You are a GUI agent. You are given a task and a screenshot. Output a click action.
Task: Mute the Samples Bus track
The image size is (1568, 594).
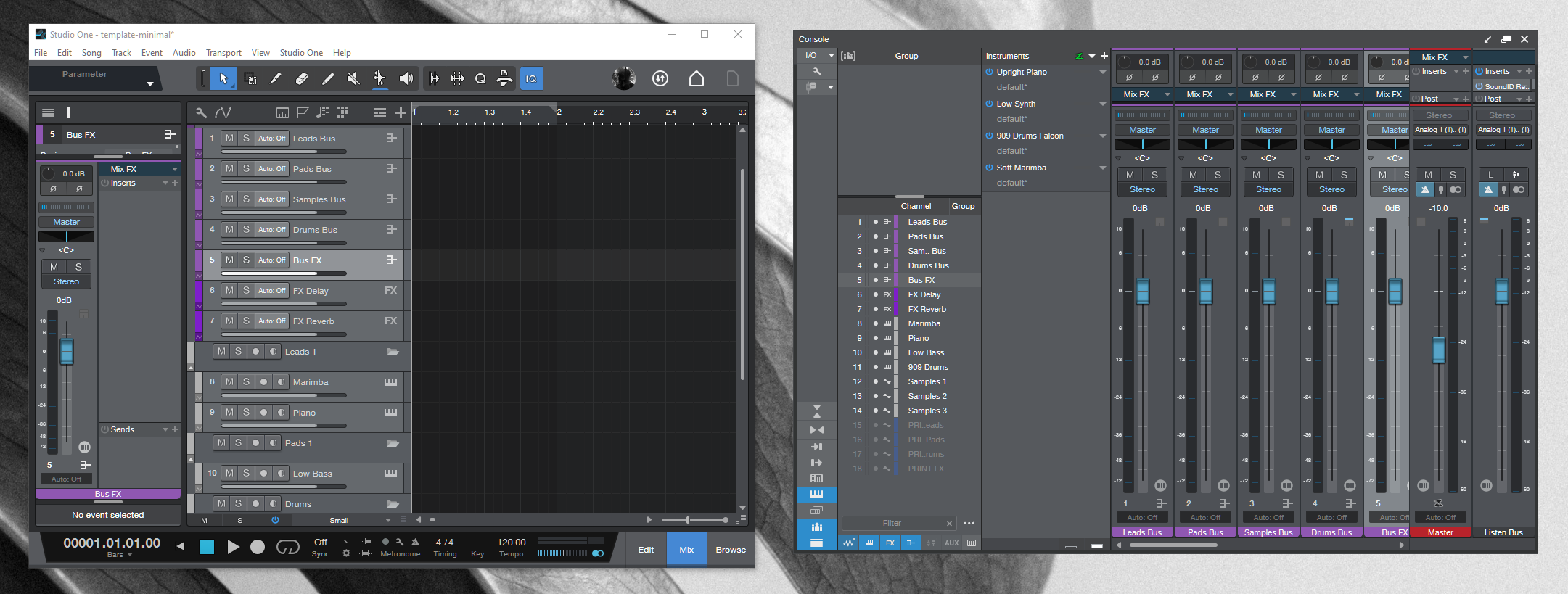pos(229,199)
